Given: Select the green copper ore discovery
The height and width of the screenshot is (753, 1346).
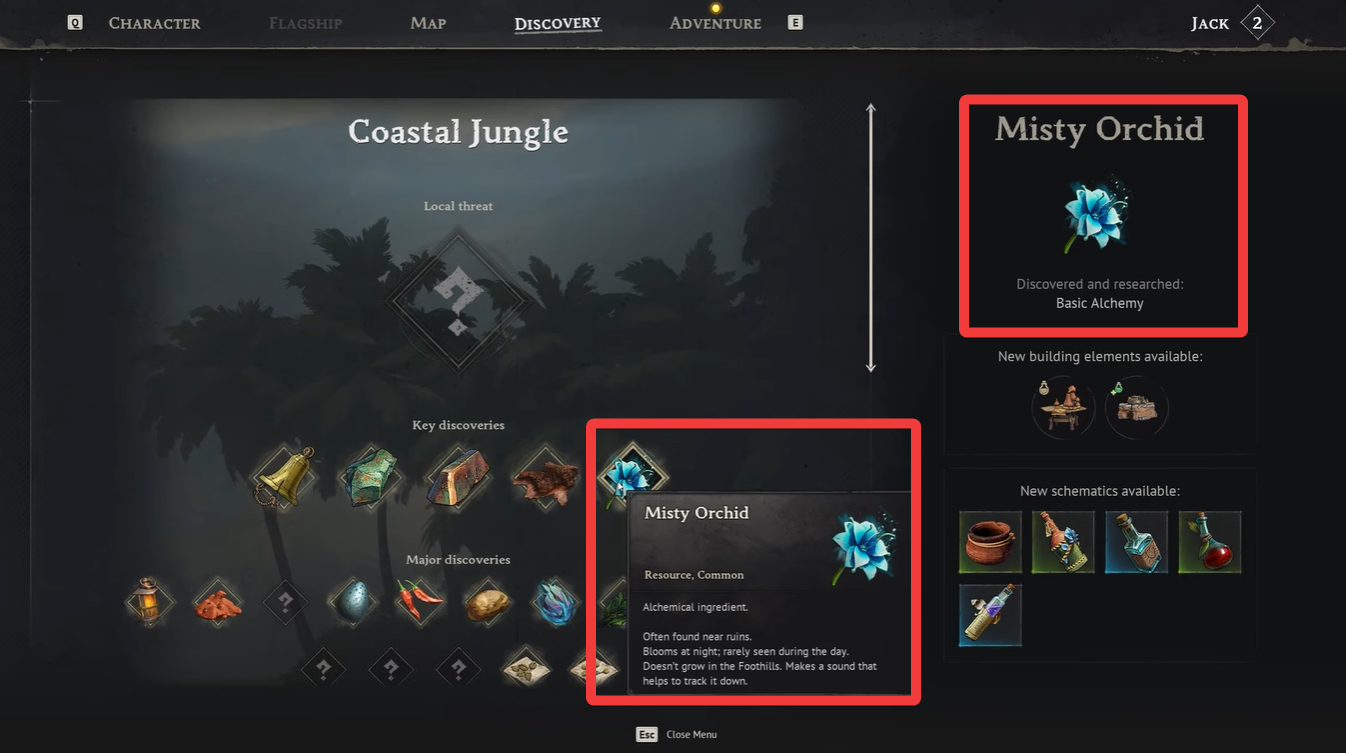Looking at the screenshot, I should 370,477.
